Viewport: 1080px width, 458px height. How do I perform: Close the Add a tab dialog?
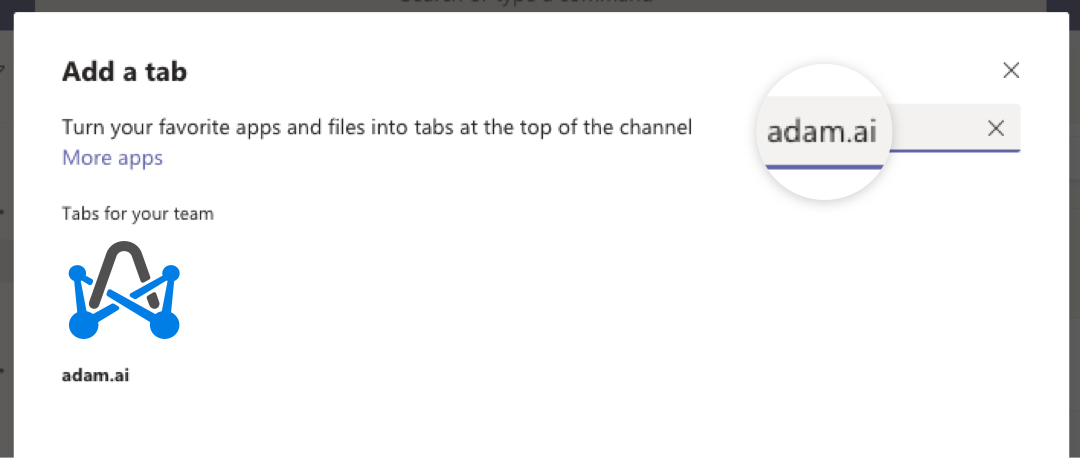click(x=1010, y=70)
